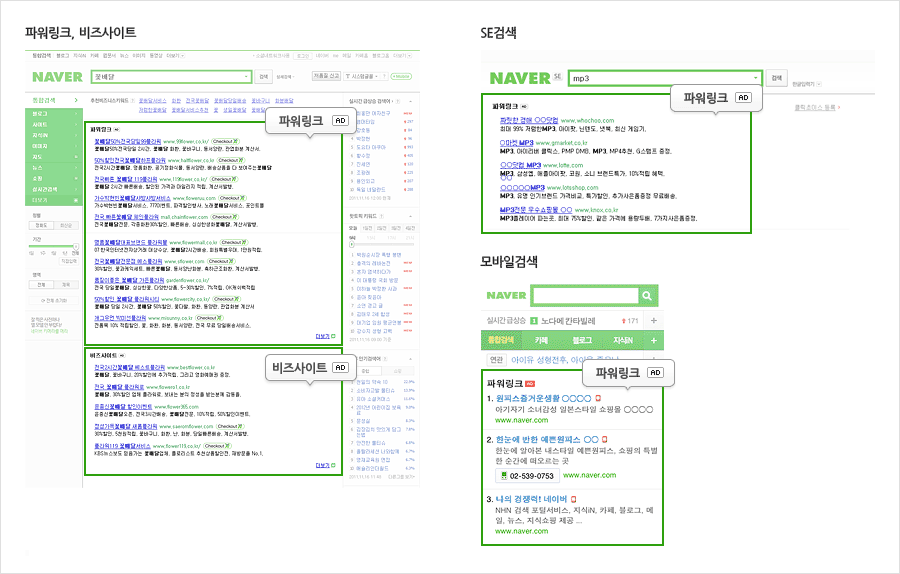
Task: Select the 이미지 tab in the green sidebar
Action: pos(54,146)
